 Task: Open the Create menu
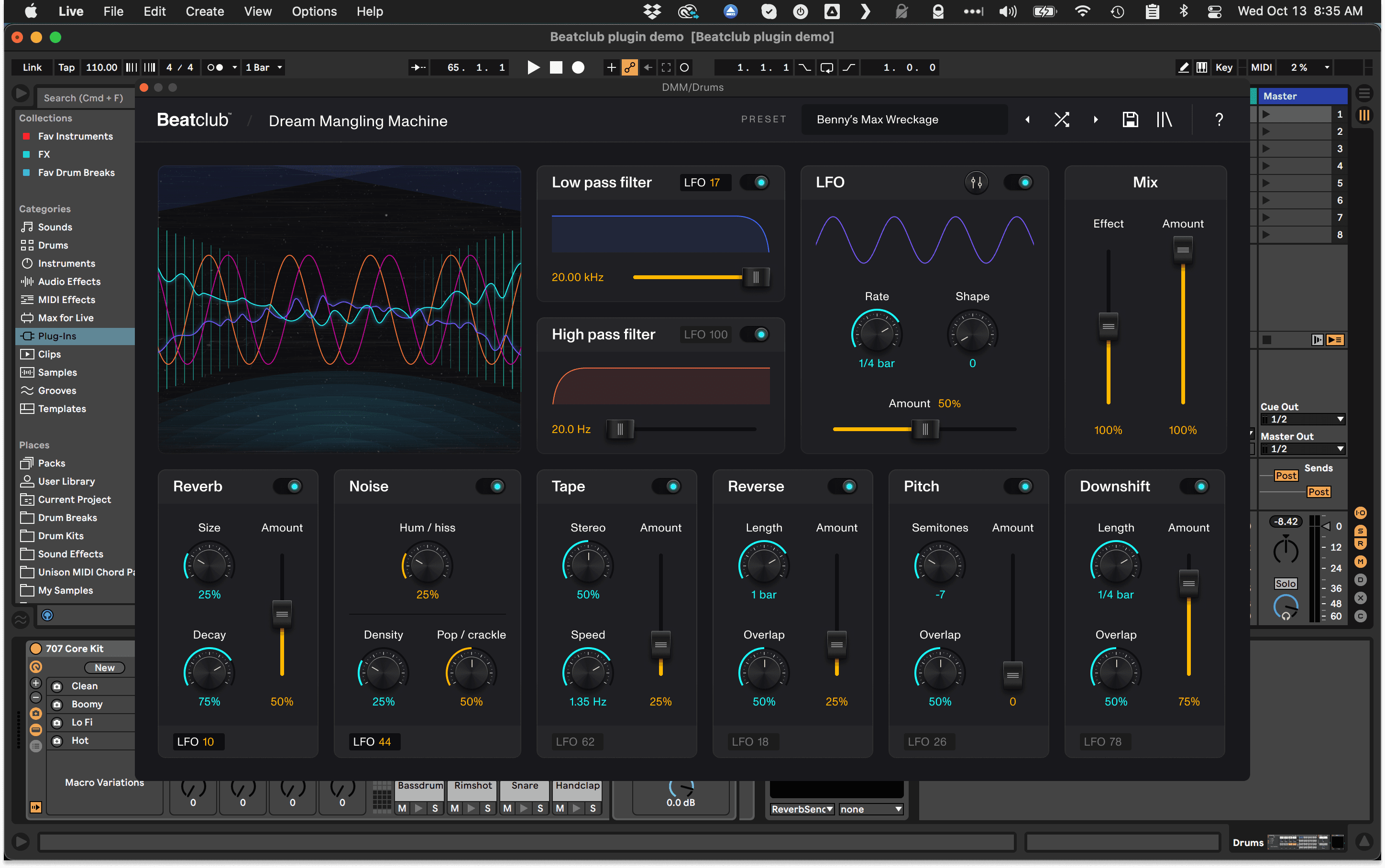(204, 11)
